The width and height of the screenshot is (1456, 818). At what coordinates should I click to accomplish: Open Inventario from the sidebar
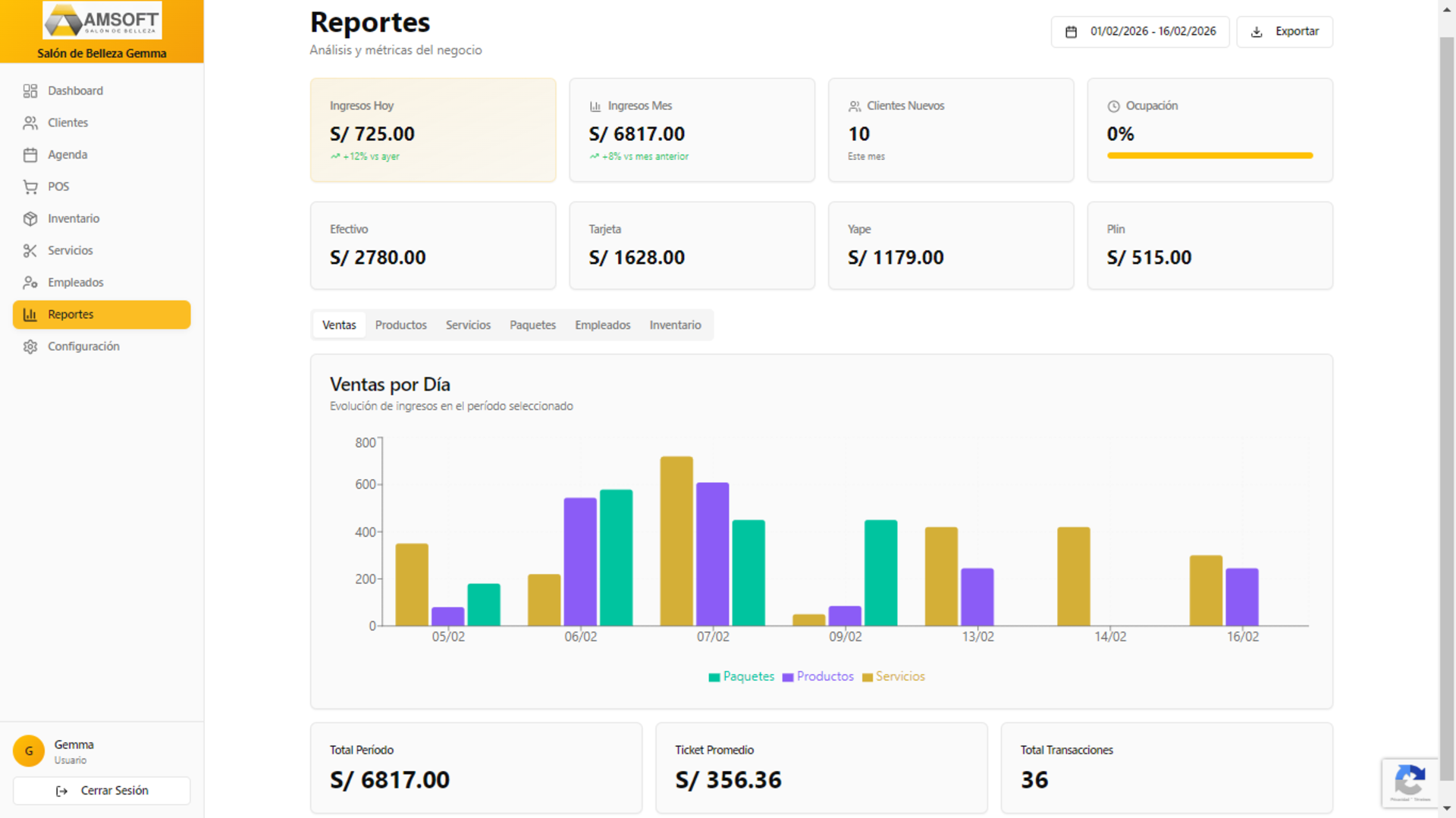[31, 218]
